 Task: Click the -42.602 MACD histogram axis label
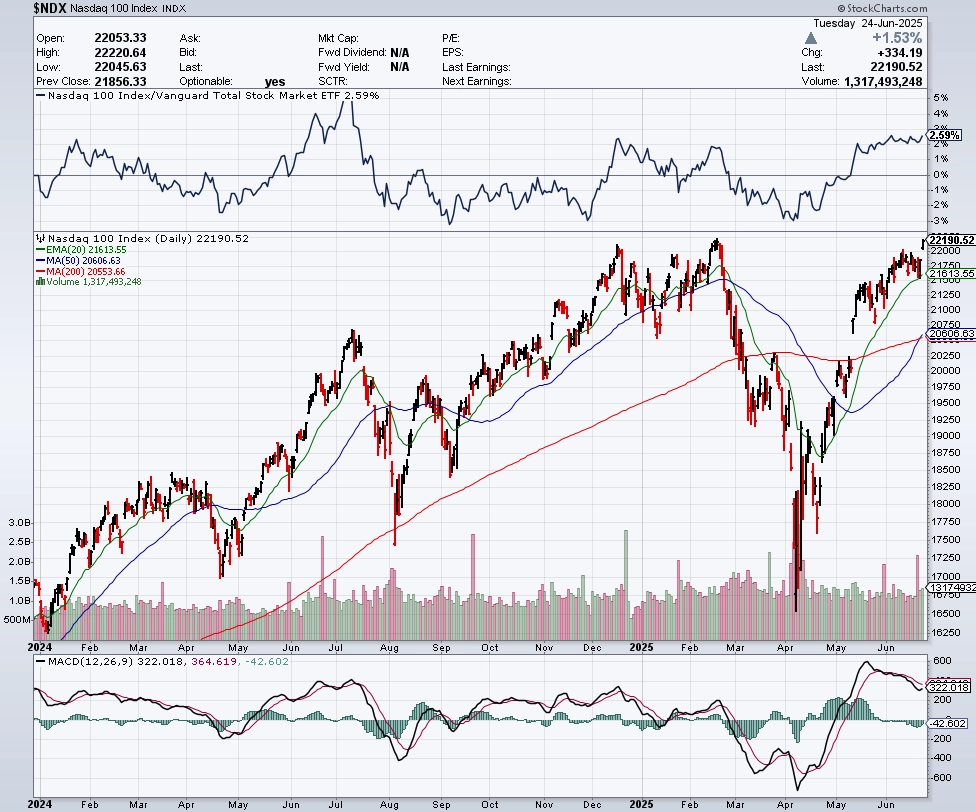(x=948, y=723)
